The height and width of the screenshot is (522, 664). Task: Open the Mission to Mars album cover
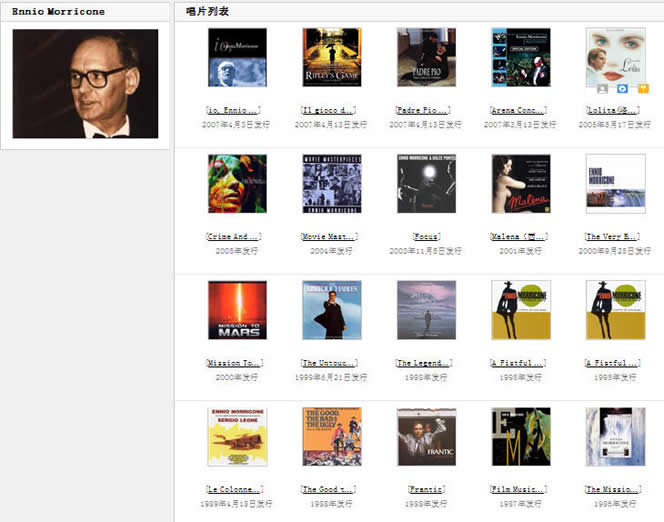(x=238, y=310)
